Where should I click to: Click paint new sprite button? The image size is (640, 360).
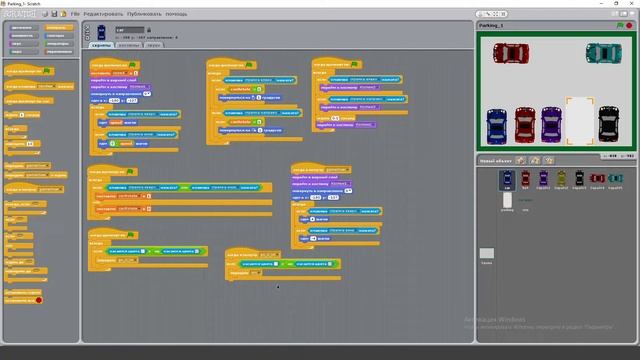[x=520, y=160]
